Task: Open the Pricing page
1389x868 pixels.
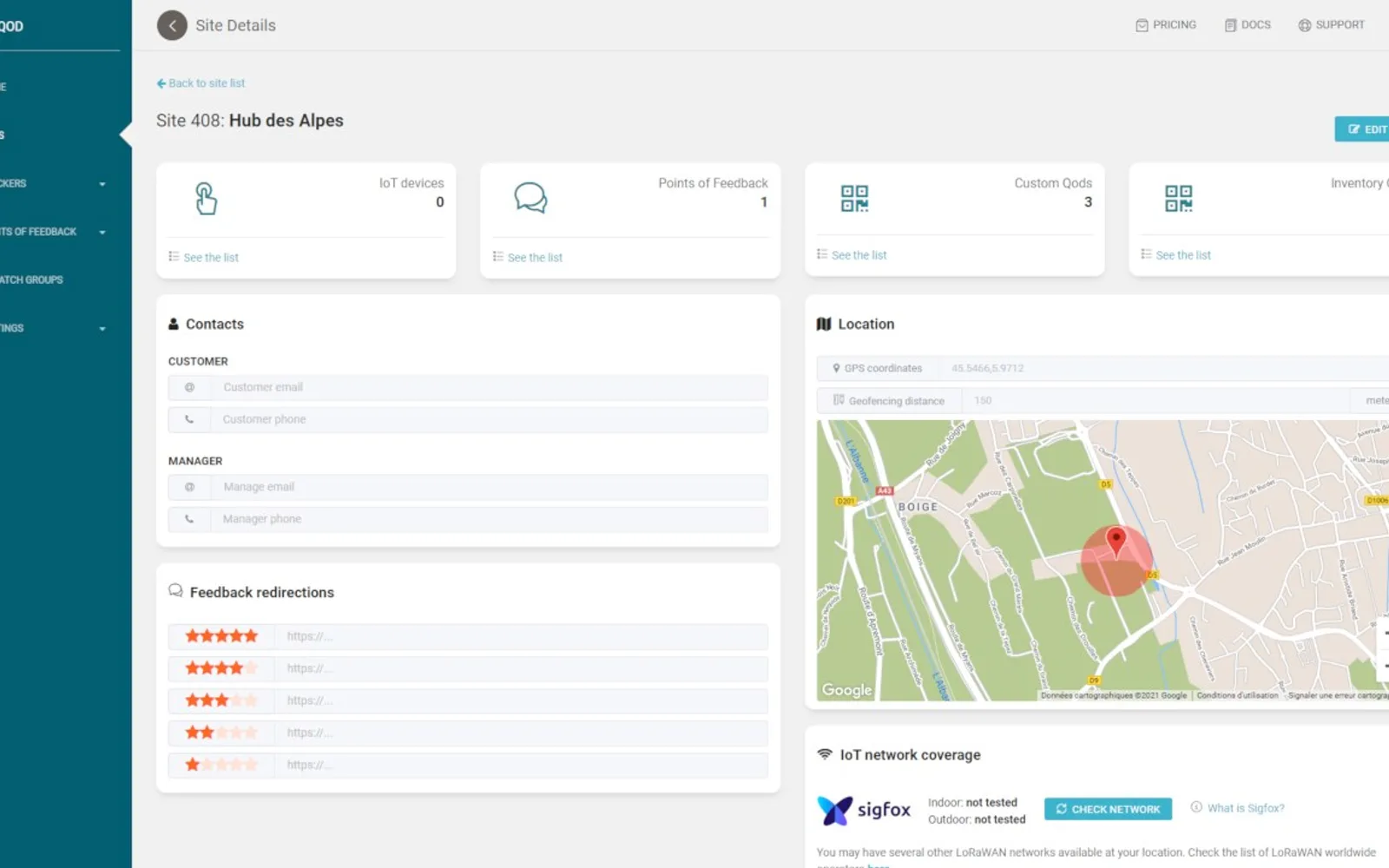Action: pos(1166,25)
